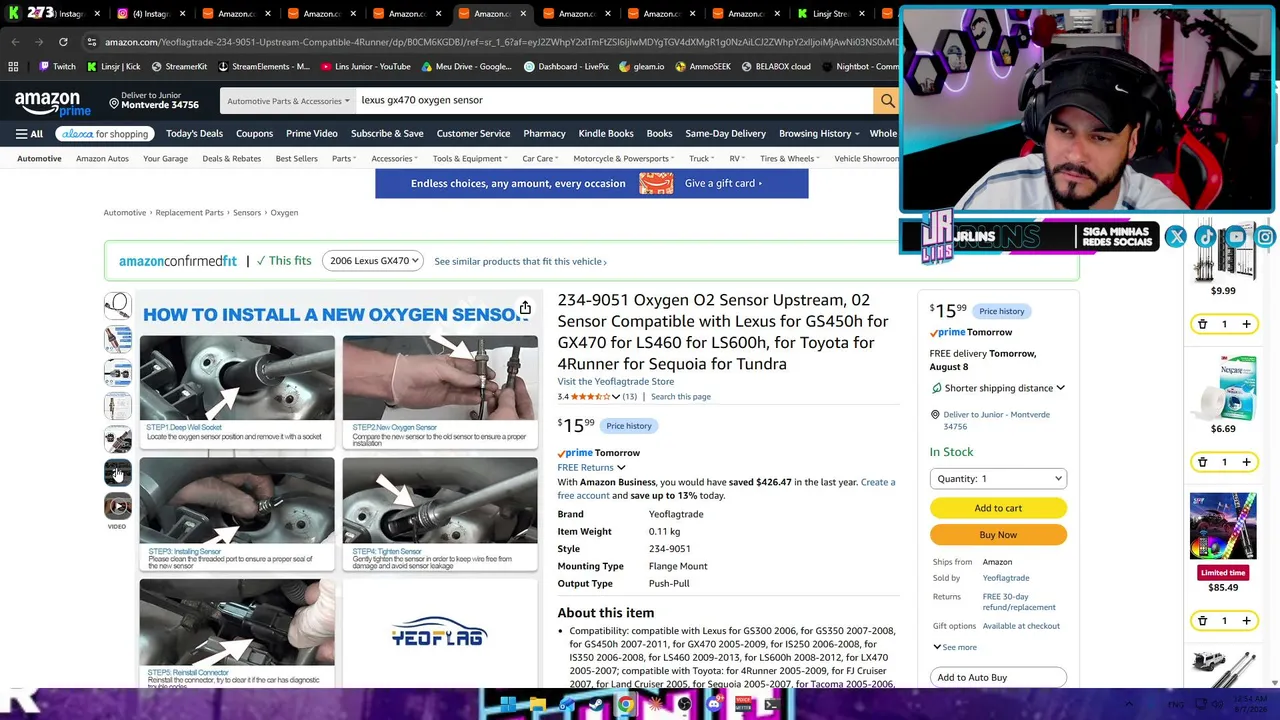The image size is (1280, 720).
Task: Open the gleam.io bookmark
Action: (641, 67)
